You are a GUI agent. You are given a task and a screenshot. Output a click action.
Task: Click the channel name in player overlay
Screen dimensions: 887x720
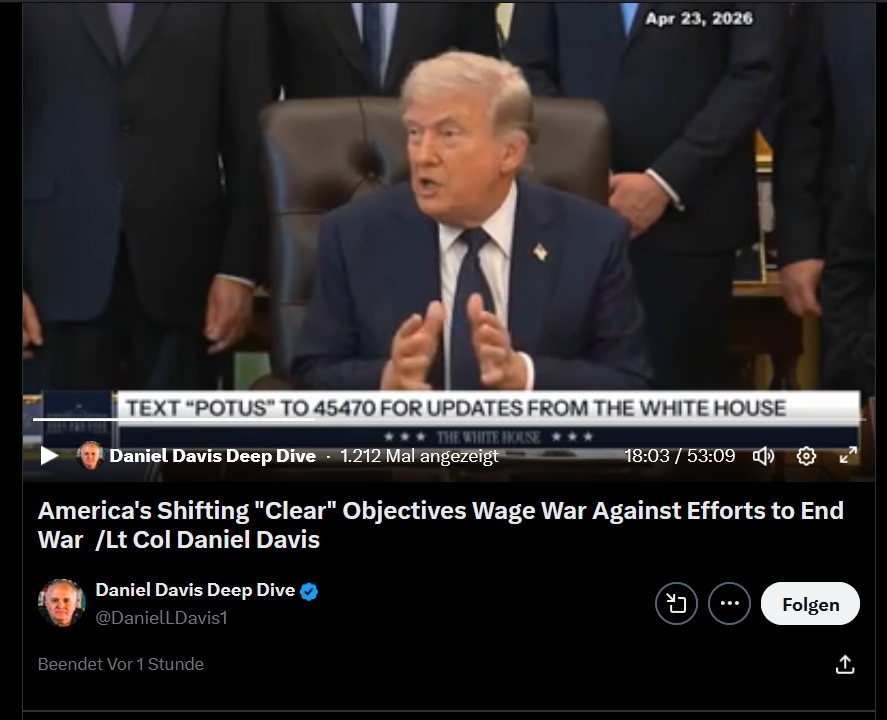click(212, 456)
